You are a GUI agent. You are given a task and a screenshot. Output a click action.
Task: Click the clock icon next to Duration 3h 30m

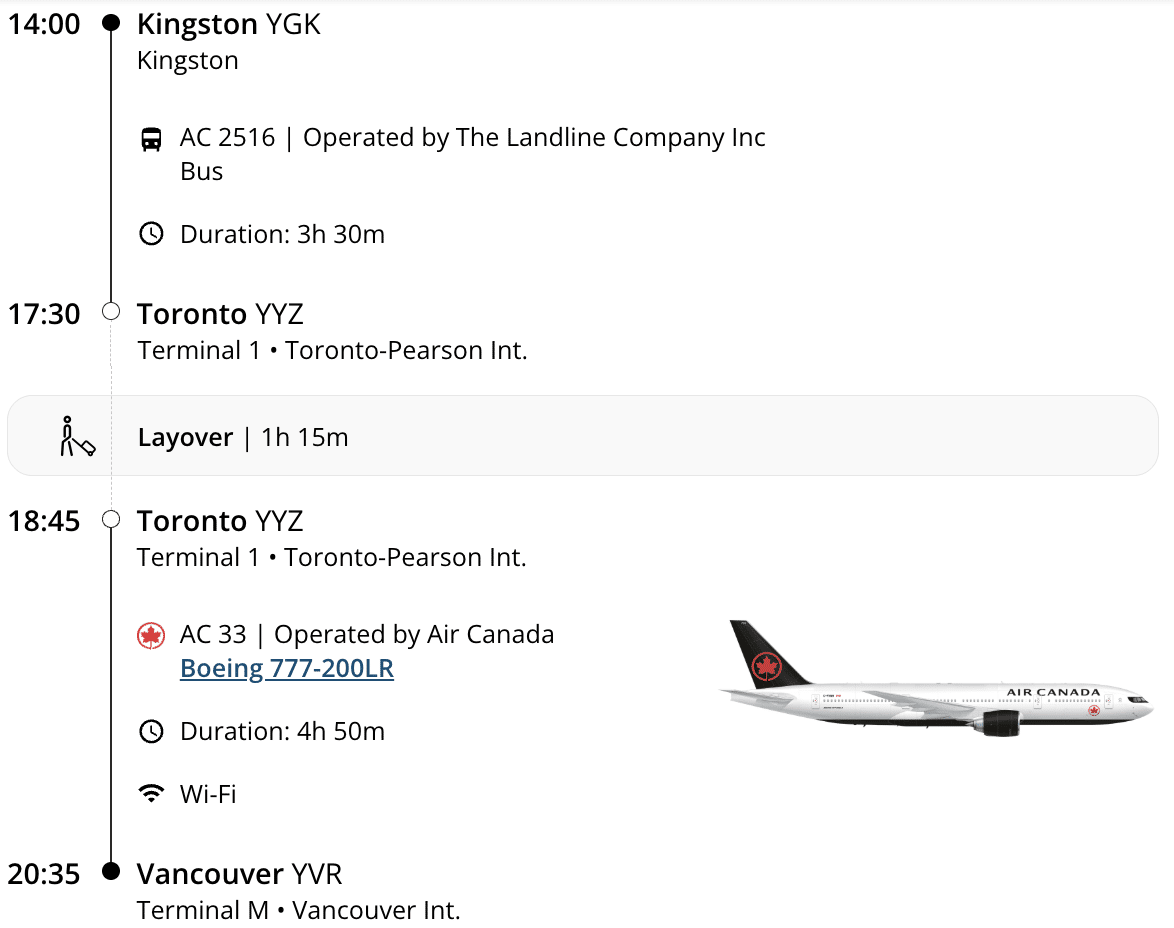click(151, 235)
